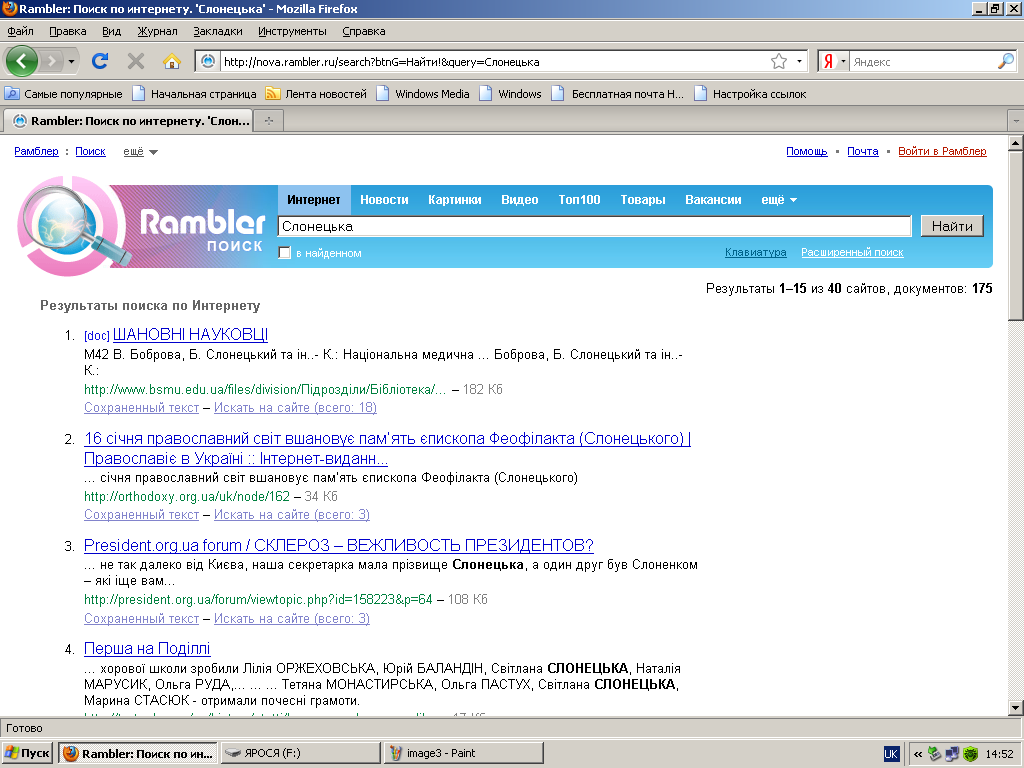This screenshot has width=1024, height=768.
Task: Bookmark this page with the star icon
Action: point(778,61)
